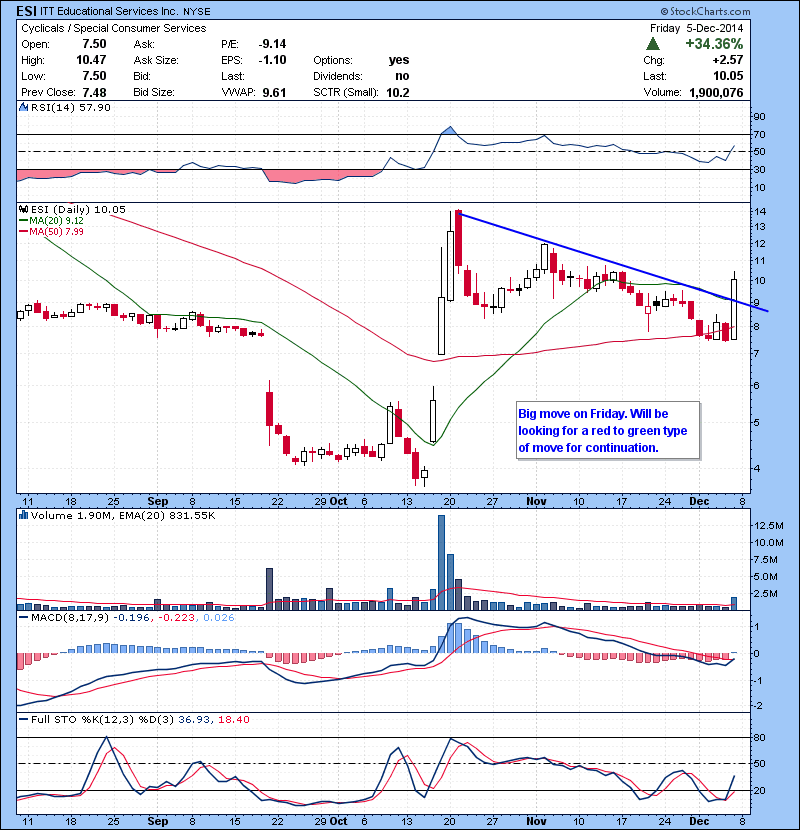
Task: Select the Volume value 1,900,076
Action: coord(716,92)
